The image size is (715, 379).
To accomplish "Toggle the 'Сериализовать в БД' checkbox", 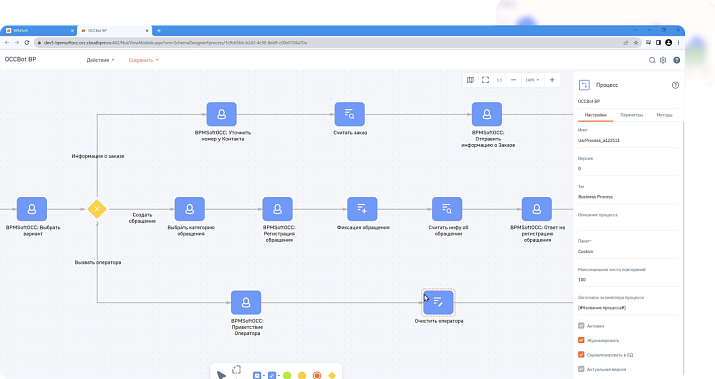I will 581,354.
